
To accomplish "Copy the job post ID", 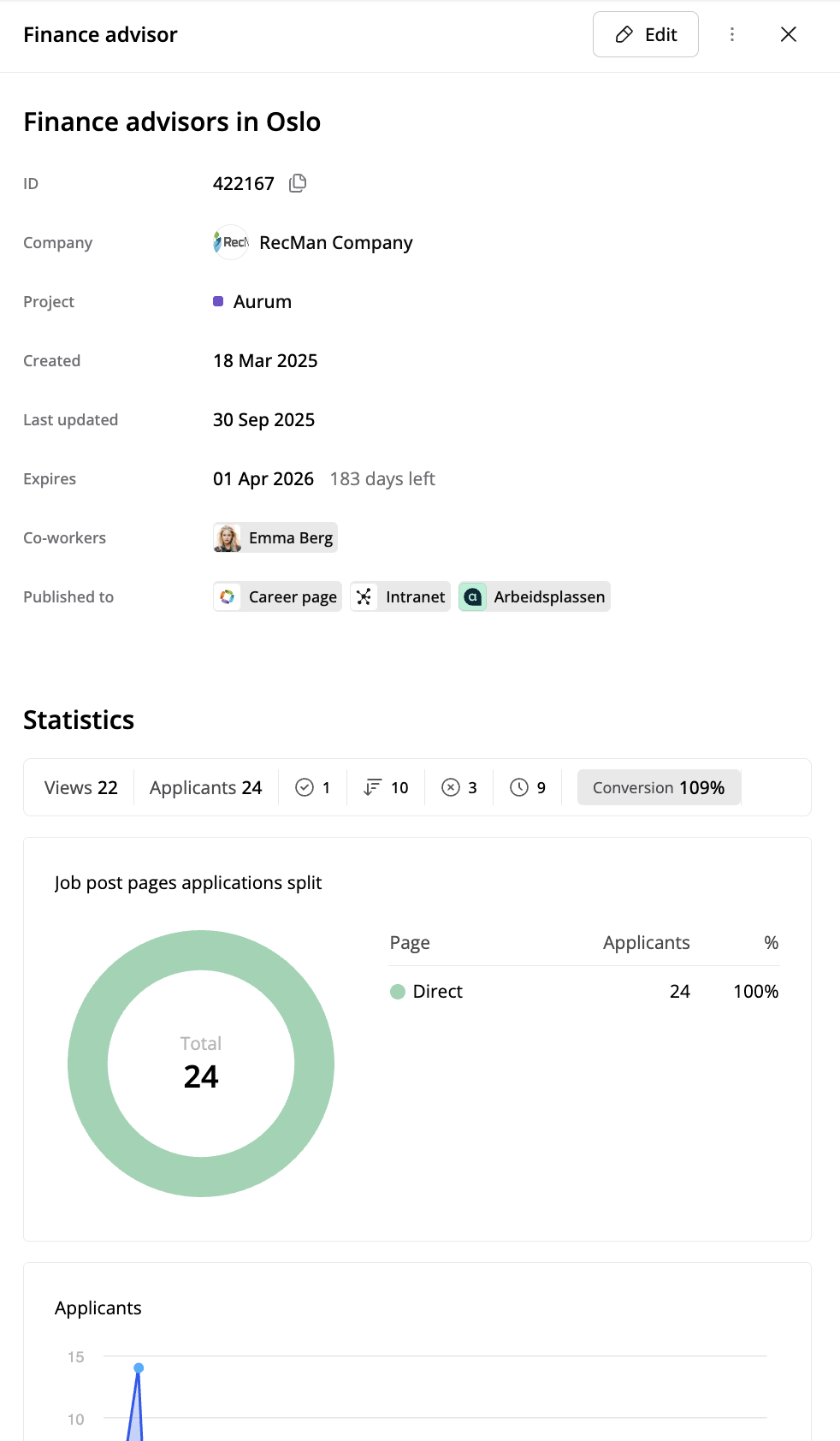I will 298,183.
